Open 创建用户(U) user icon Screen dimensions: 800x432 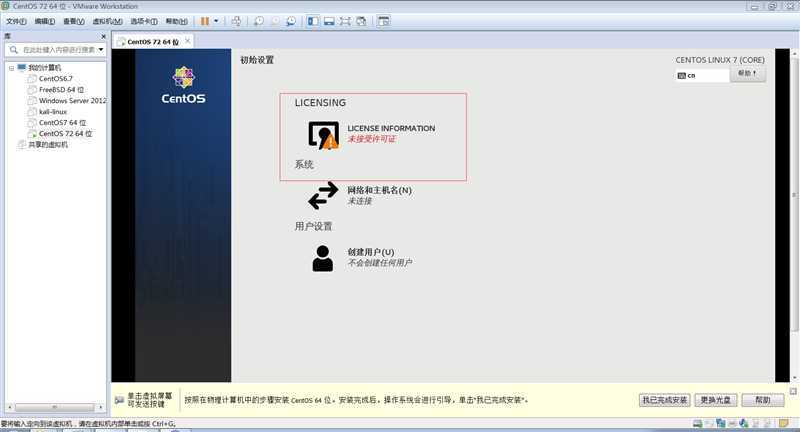[x=322, y=259]
